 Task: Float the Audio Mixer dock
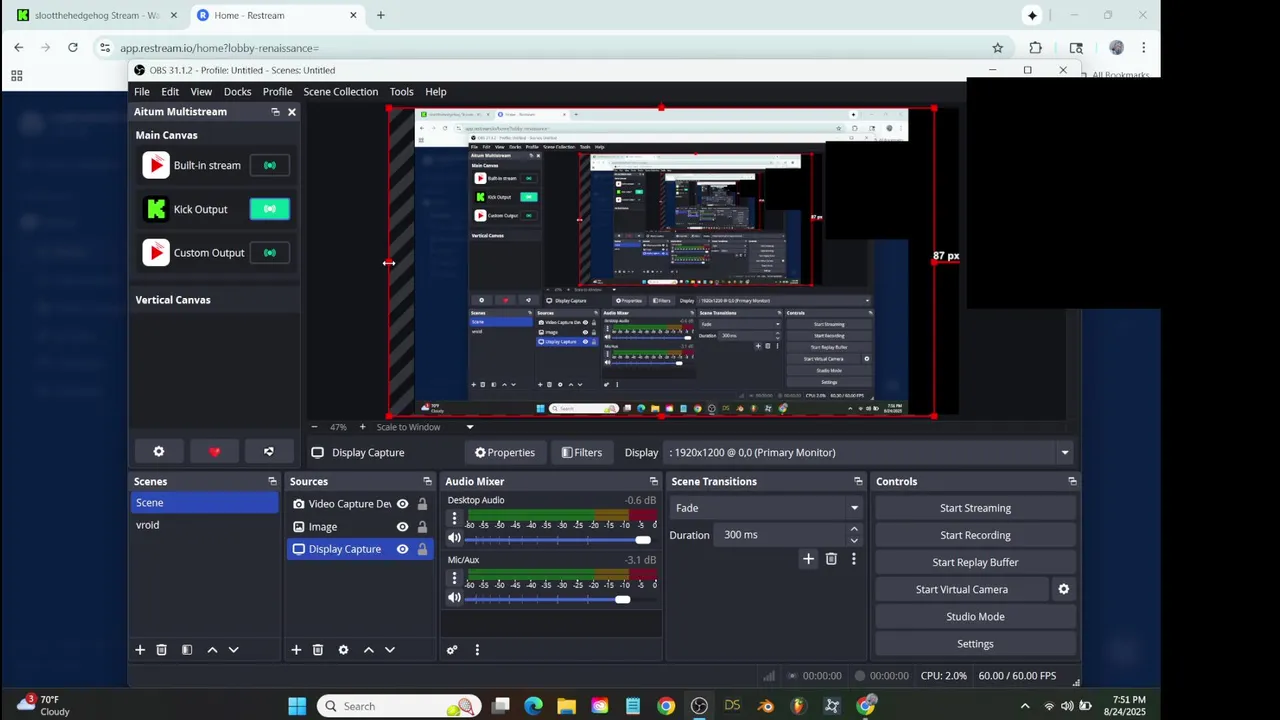tap(654, 481)
